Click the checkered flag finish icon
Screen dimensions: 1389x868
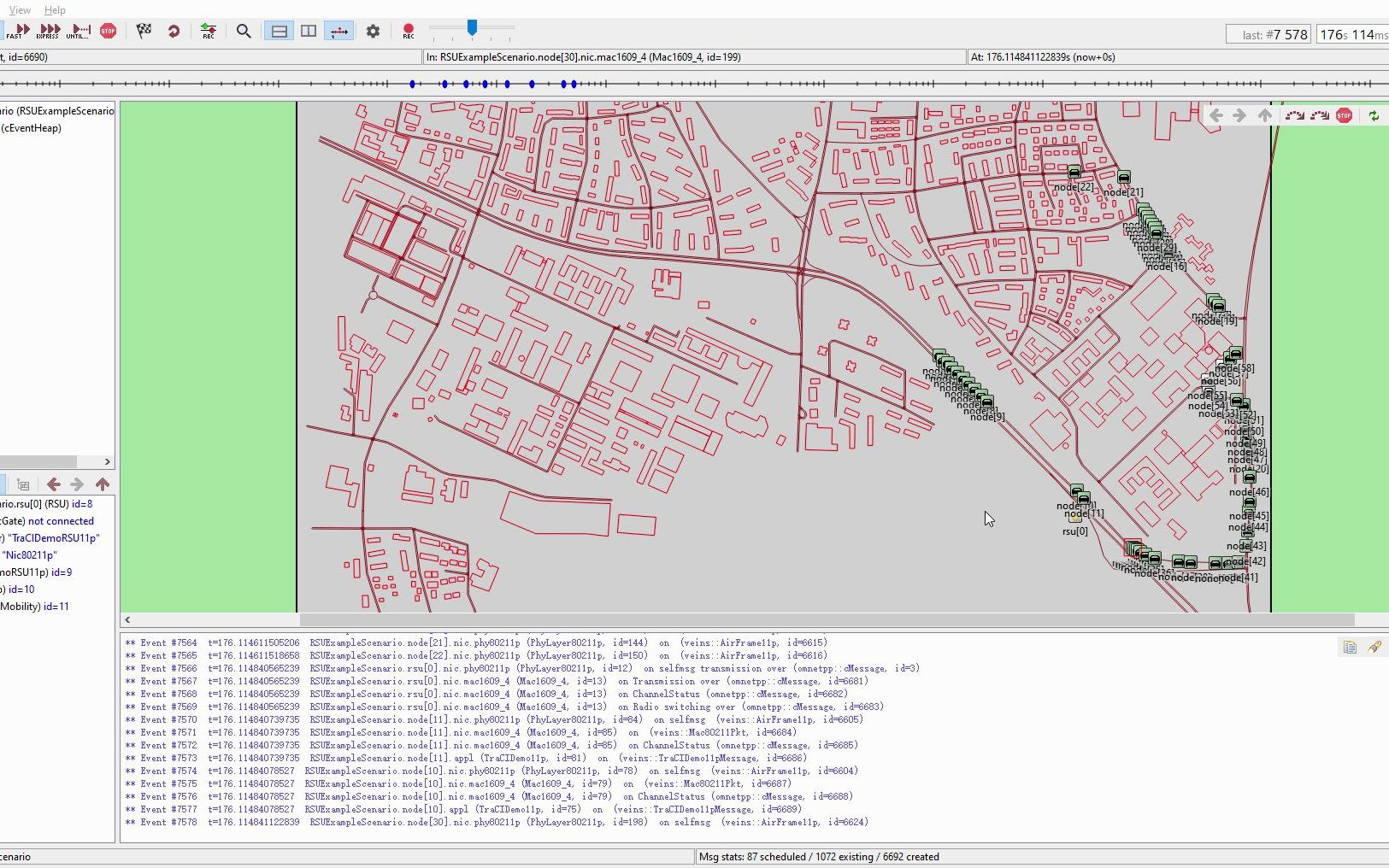pos(144,31)
